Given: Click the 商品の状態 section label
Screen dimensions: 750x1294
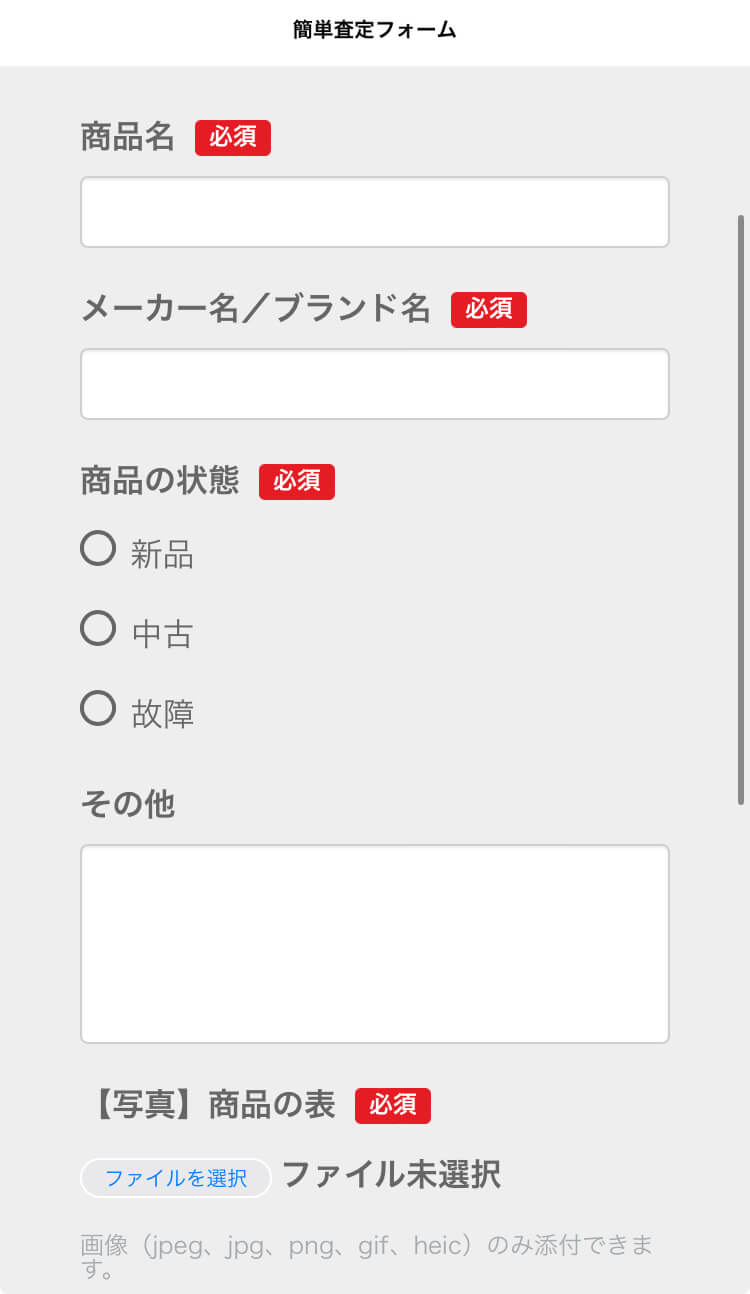Looking at the screenshot, I should 160,481.
